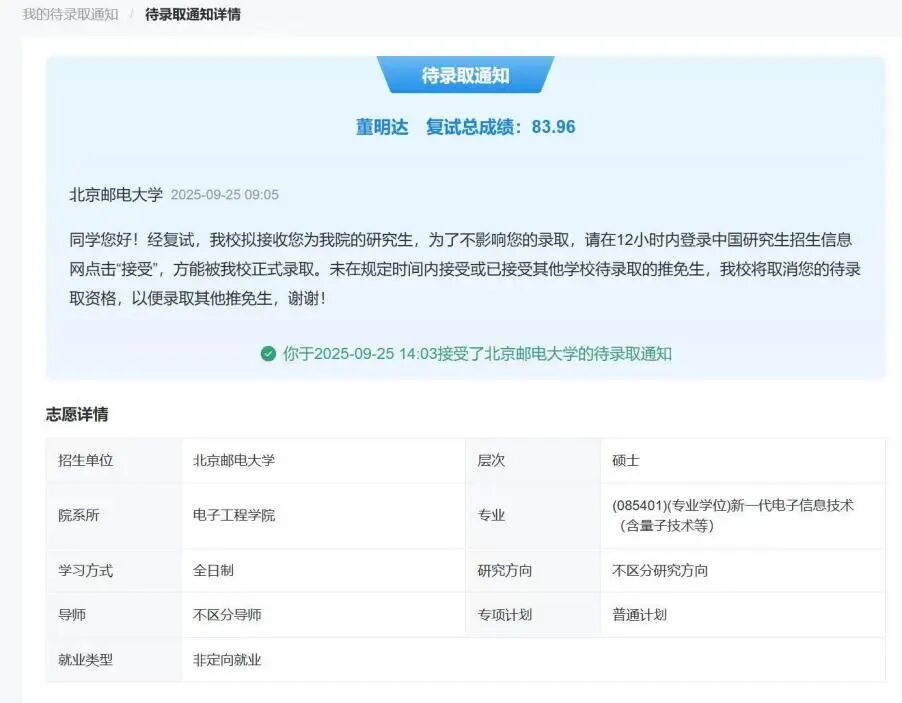Click the timestamp 2025-09-25 09:05
The width and height of the screenshot is (902, 703).
pyautogui.click(x=224, y=195)
